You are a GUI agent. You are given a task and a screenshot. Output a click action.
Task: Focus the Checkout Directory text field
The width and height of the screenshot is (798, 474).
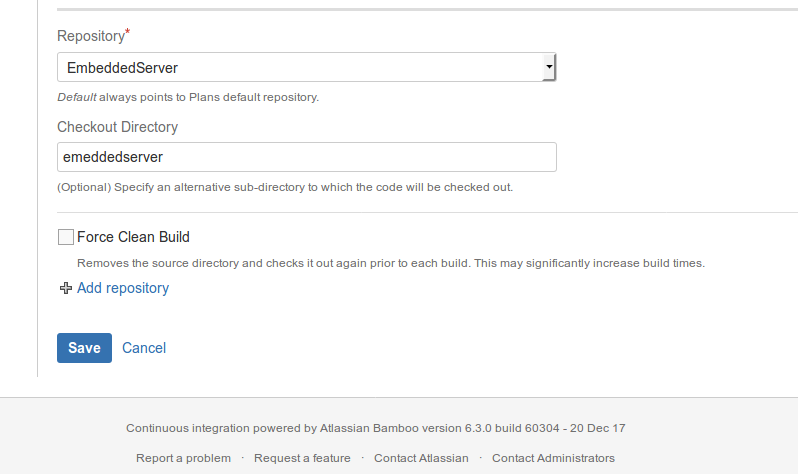307,157
